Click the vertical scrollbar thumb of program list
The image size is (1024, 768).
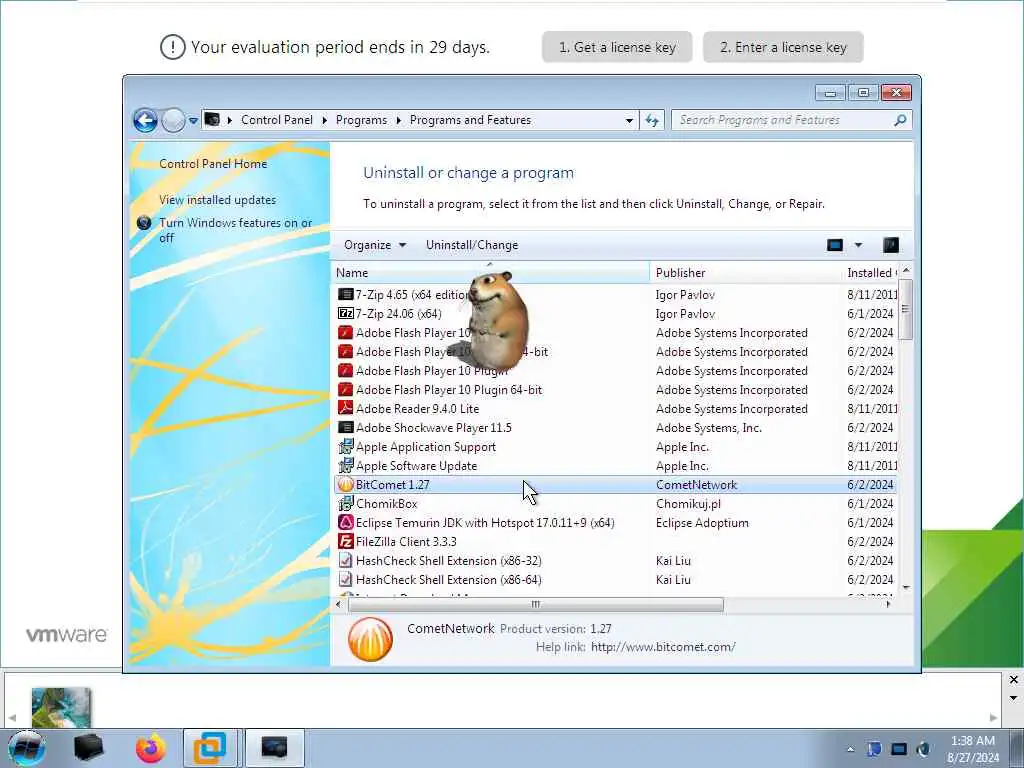(905, 308)
